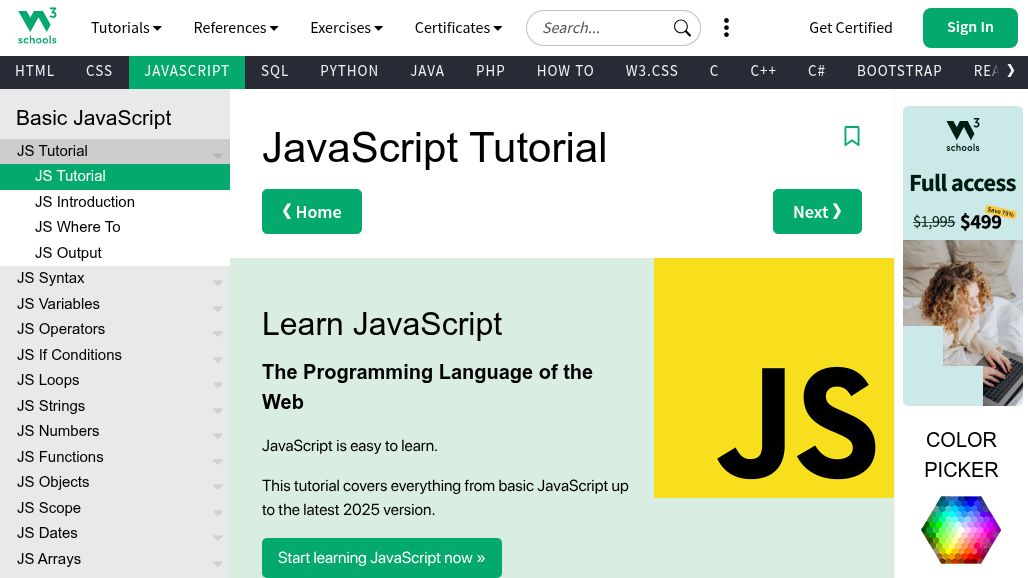
Task: Bookmark this JavaScript Tutorial page
Action: click(852, 136)
